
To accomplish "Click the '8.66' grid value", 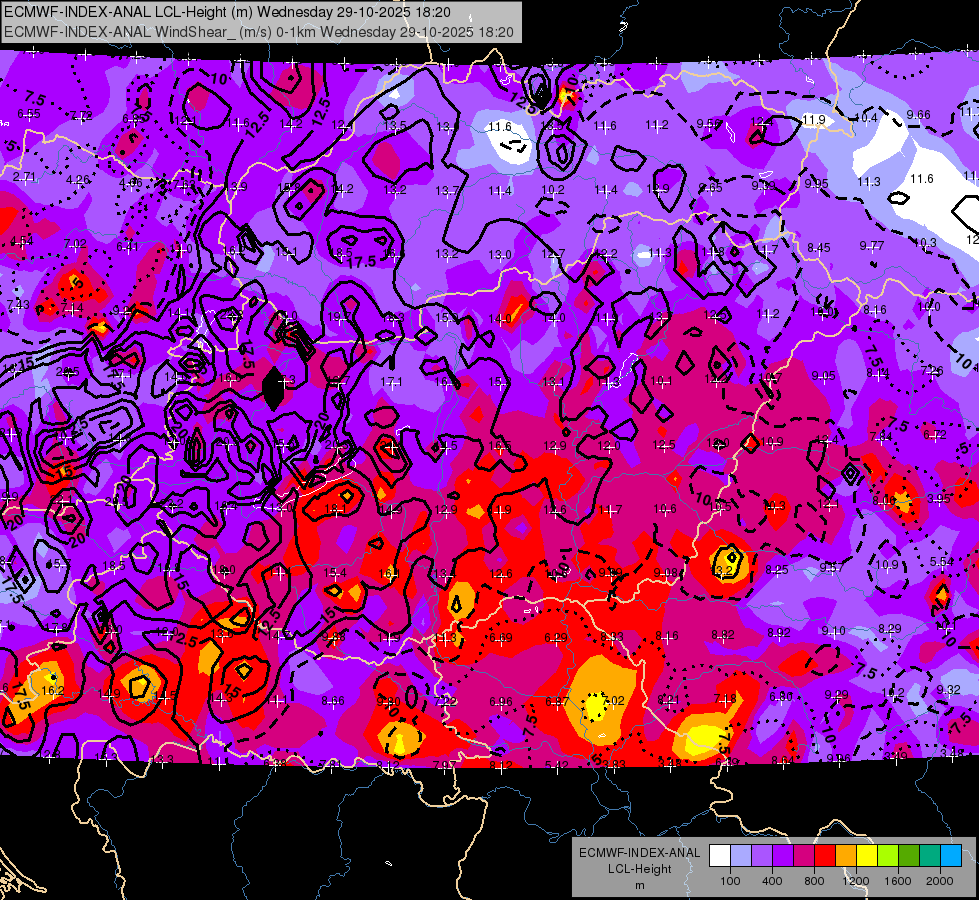I will [333, 701].
